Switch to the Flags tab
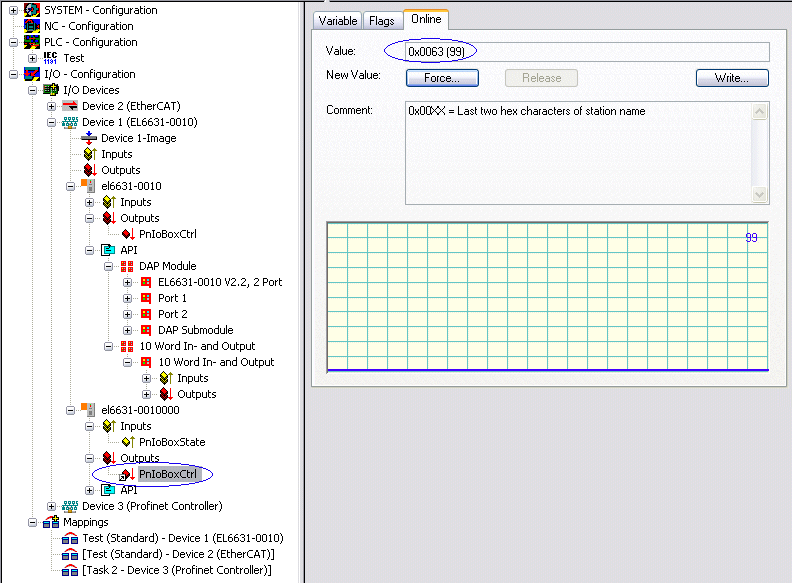The width and height of the screenshot is (792, 583). point(382,21)
